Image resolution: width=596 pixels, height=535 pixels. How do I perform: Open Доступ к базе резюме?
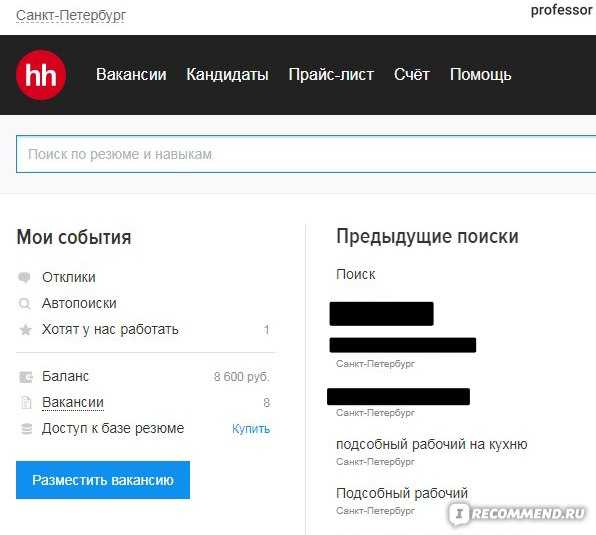pos(113,428)
